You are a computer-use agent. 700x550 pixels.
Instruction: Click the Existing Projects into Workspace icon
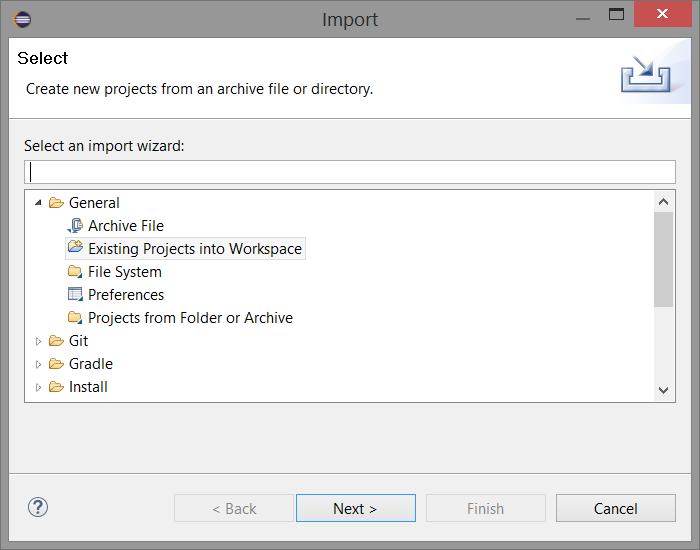click(x=75, y=246)
